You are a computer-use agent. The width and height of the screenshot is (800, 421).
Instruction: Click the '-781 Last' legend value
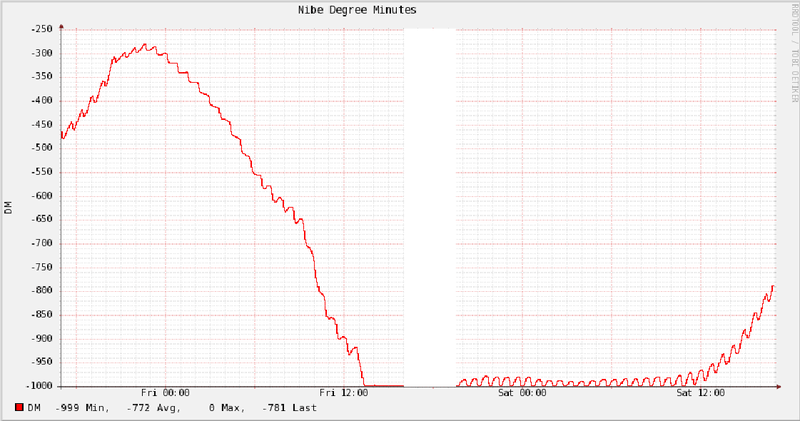pos(289,408)
